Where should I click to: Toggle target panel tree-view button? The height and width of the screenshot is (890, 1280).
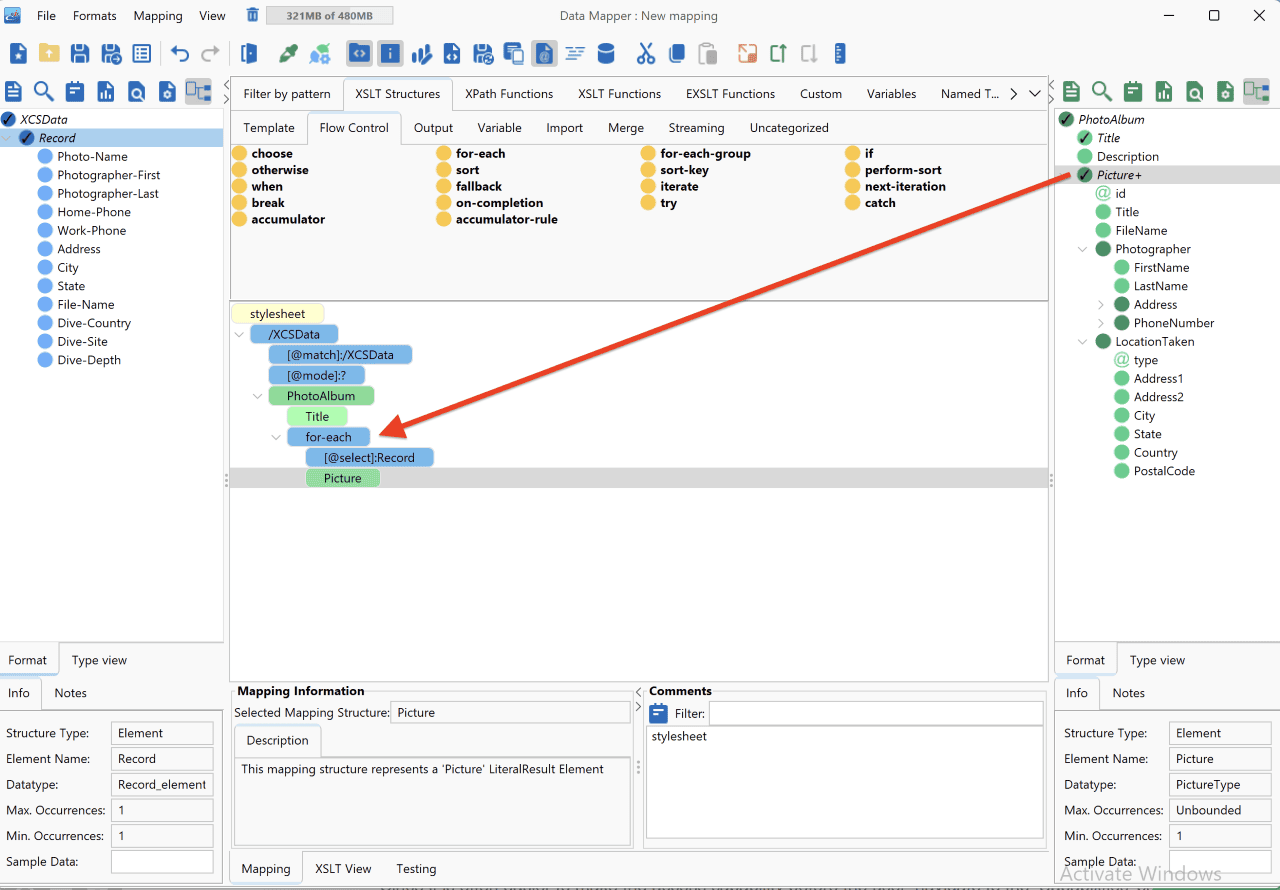pos(1256,92)
